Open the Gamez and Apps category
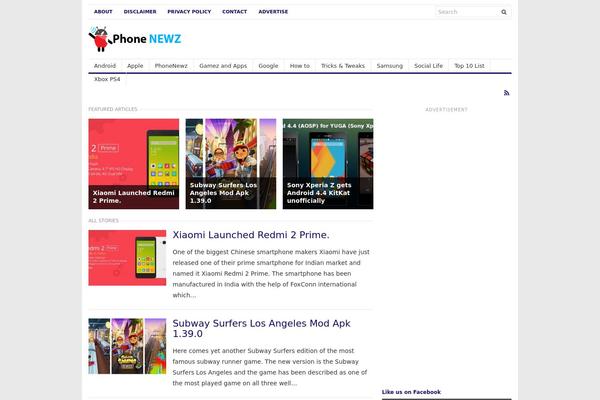Viewport: 600px width, 400px height. click(x=223, y=66)
